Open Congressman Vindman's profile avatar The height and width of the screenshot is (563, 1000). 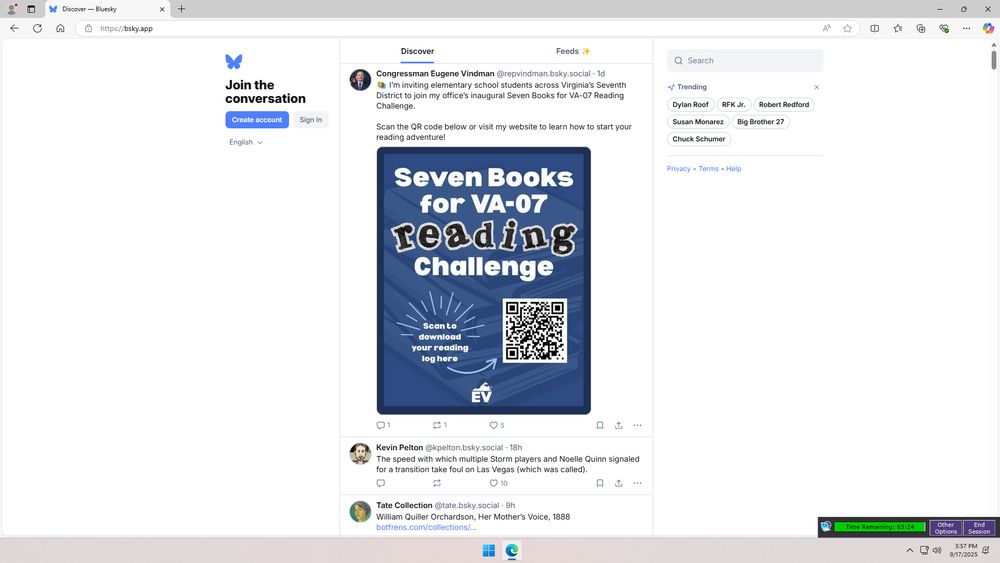point(360,80)
